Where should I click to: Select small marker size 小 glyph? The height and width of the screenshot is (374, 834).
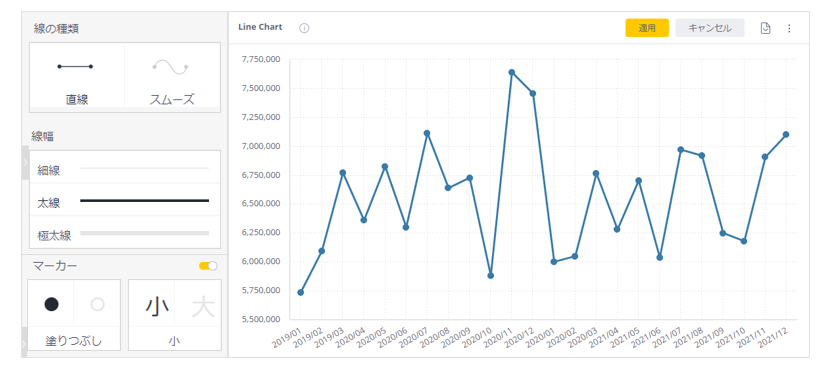pyautogui.click(x=157, y=306)
